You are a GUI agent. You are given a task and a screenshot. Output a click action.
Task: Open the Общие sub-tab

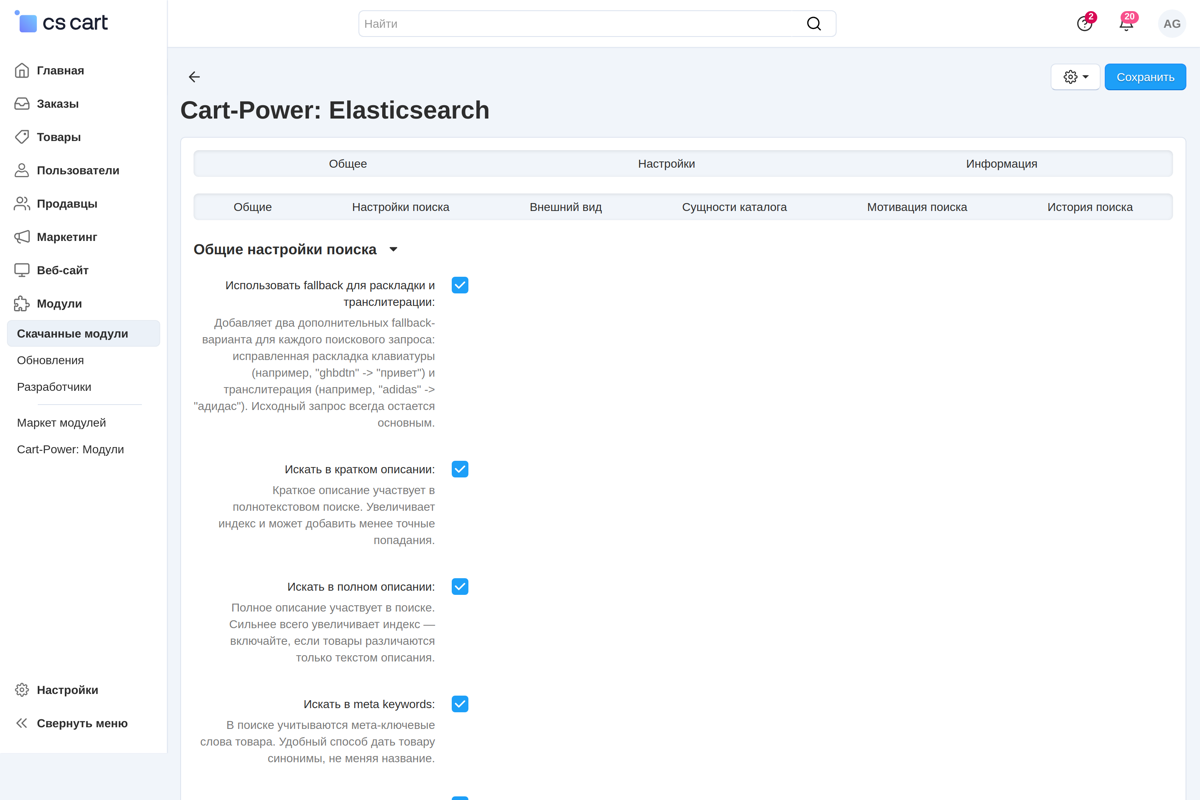253,207
